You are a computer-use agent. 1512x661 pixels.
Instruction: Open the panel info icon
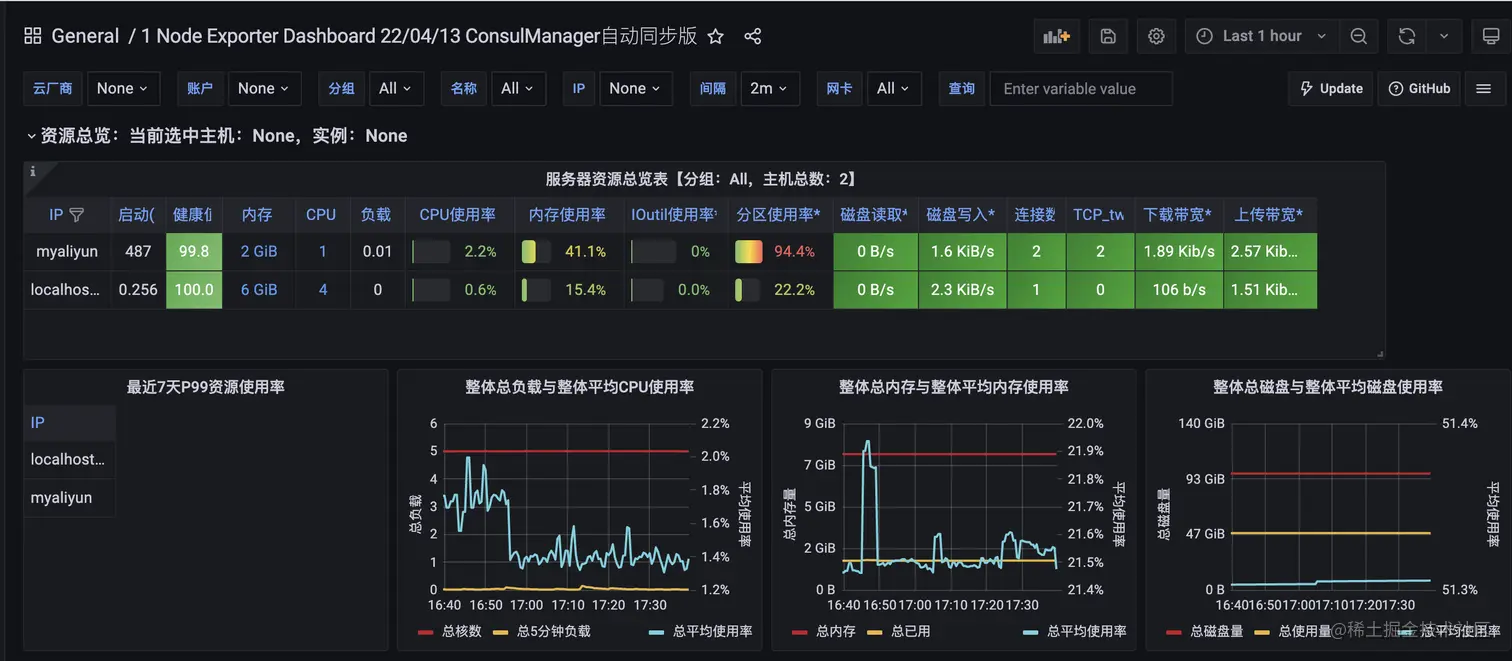(34, 170)
